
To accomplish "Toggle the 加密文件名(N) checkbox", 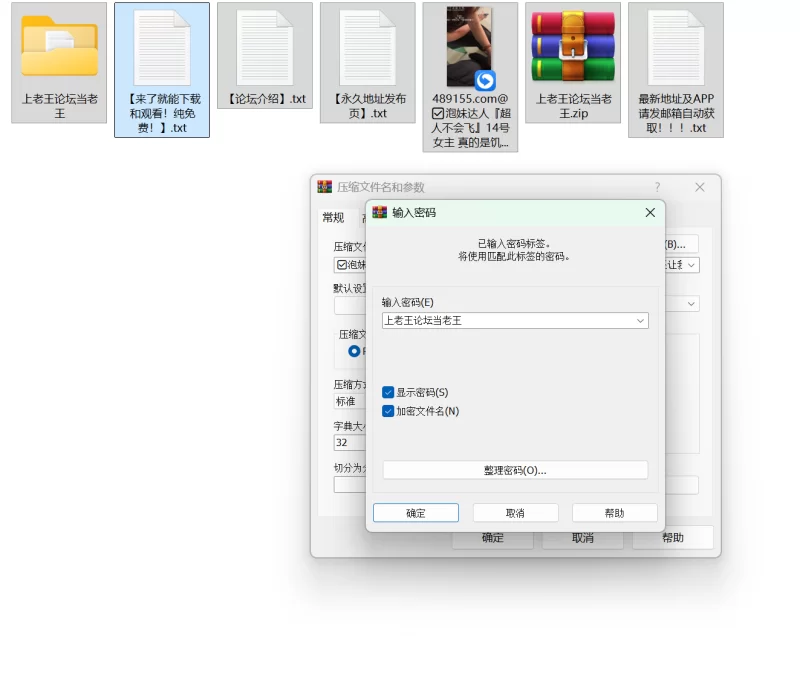I will [388, 411].
